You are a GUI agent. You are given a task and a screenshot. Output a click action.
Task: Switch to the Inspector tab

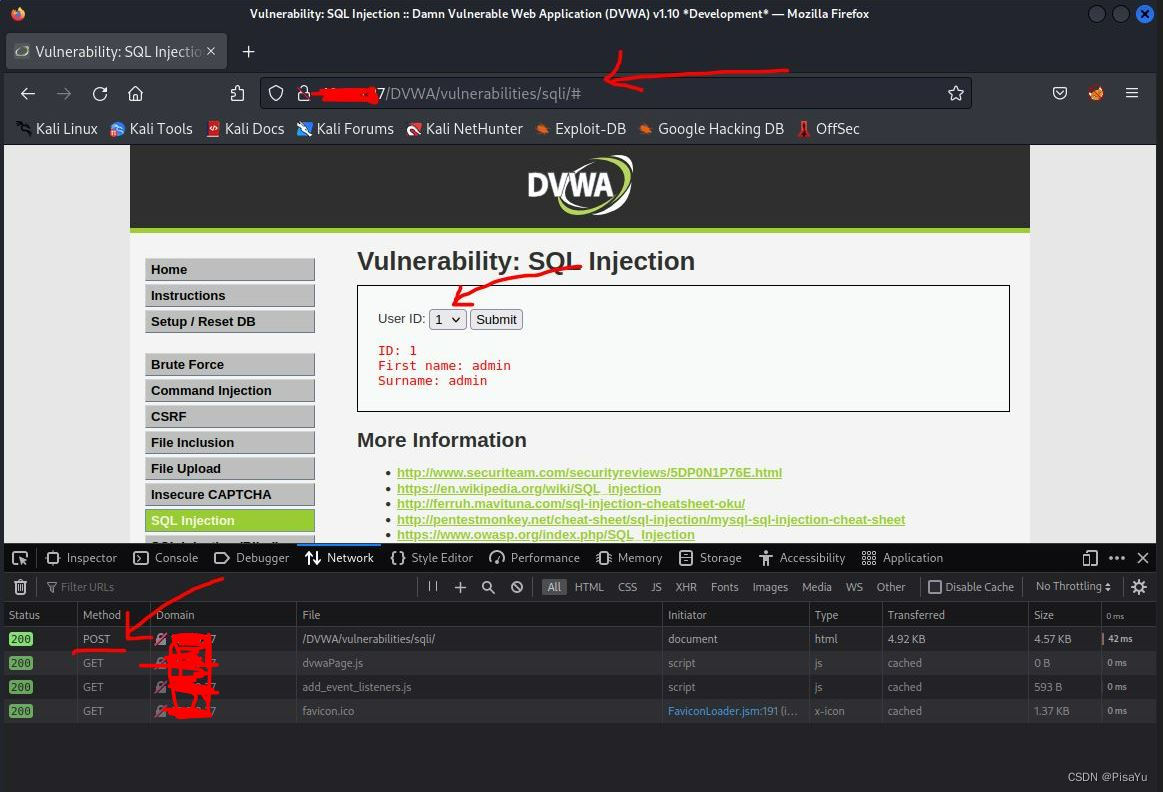point(82,558)
